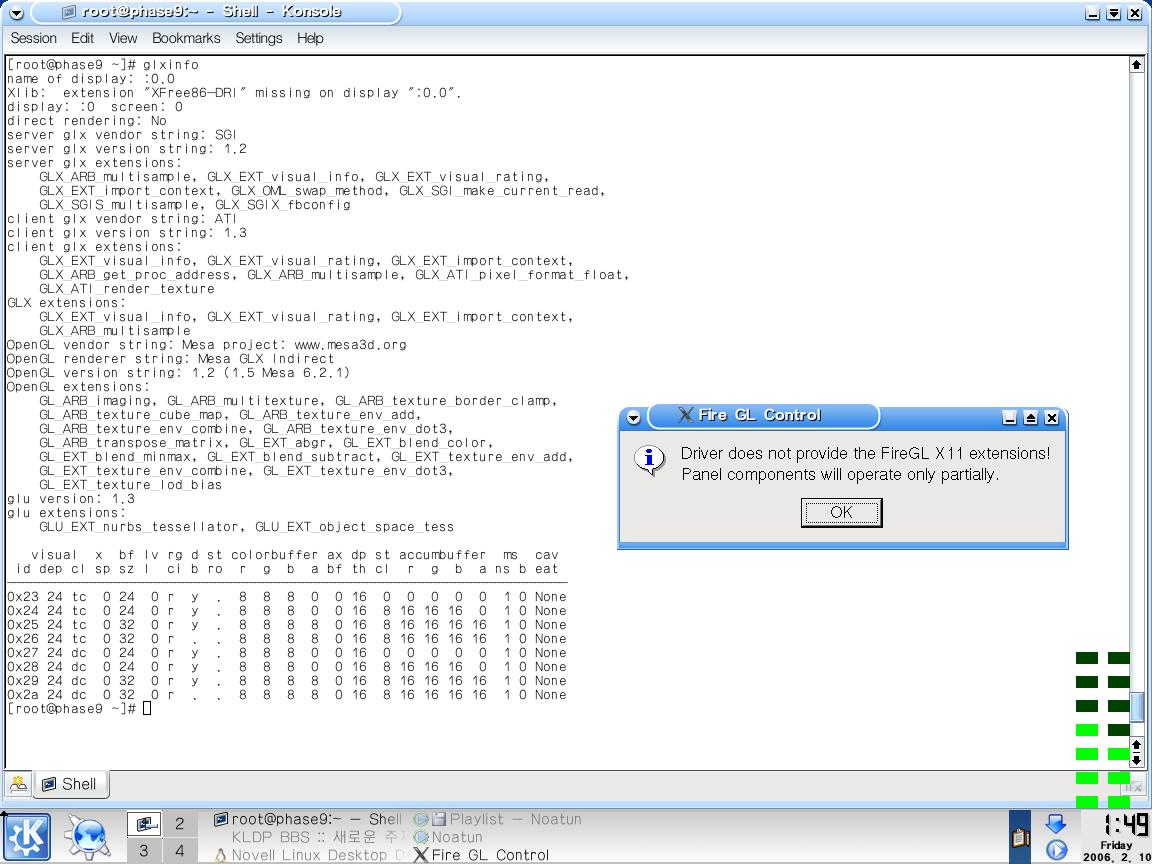Click the 'GLX_ATI_render_texture' line
This screenshot has height=864, width=1152.
coord(126,289)
